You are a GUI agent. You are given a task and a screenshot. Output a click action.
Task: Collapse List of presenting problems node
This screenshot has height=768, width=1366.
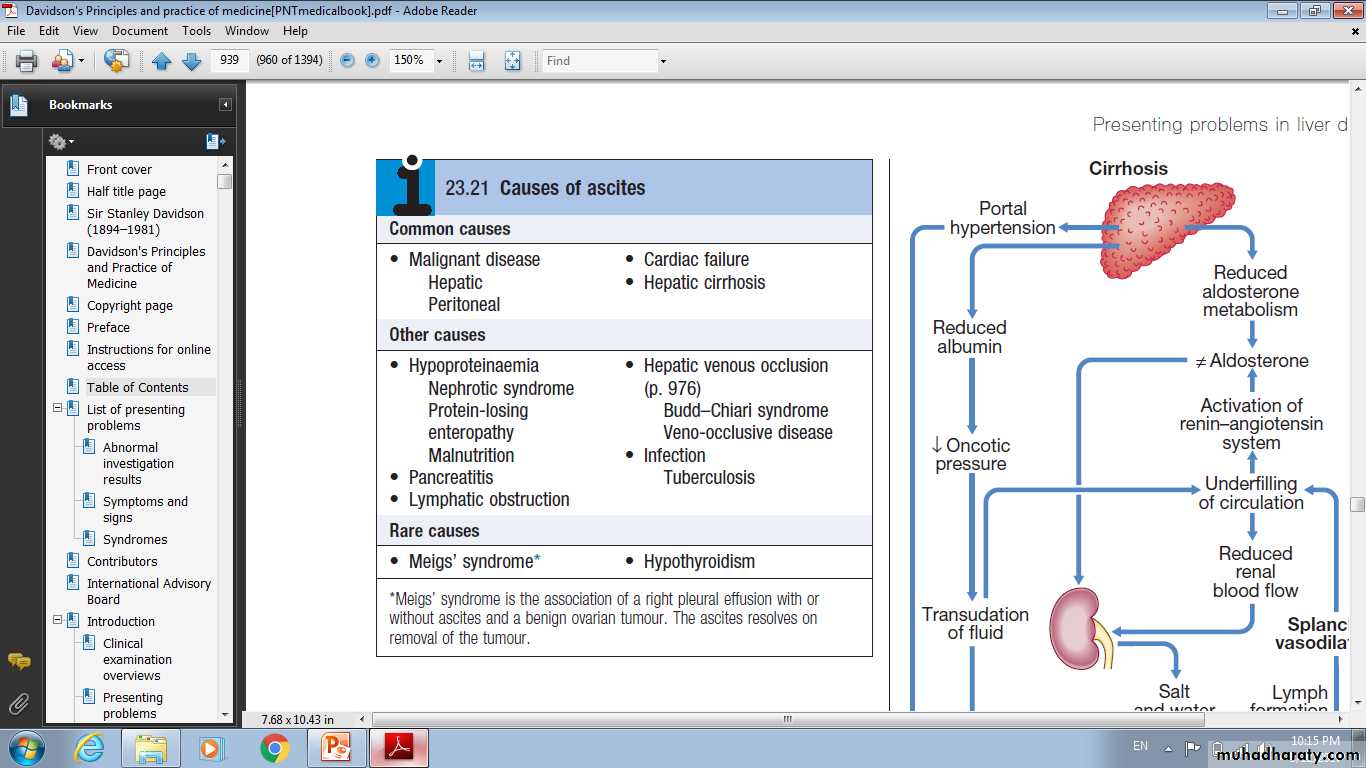58,409
